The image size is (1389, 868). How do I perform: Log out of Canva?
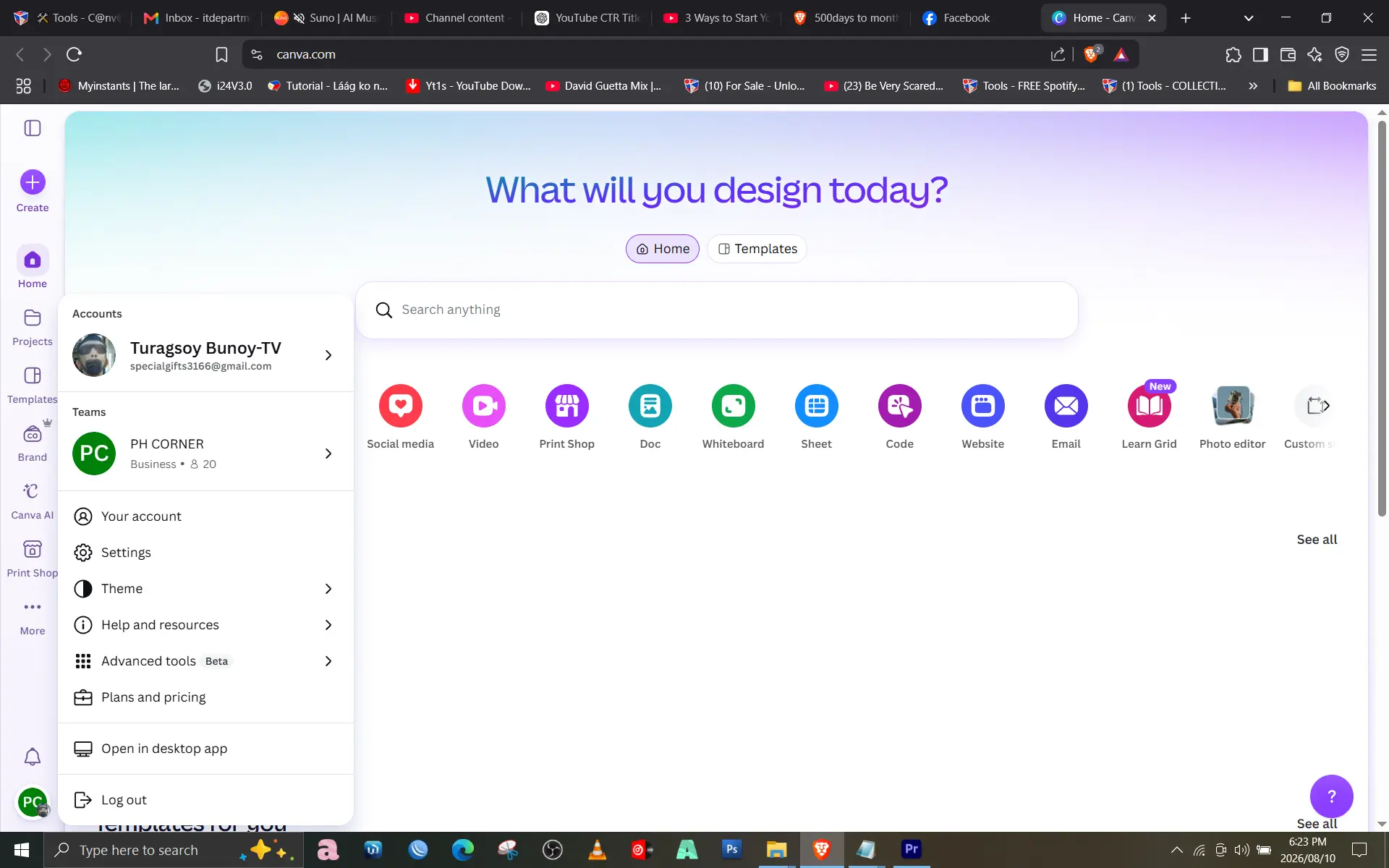coord(205,800)
